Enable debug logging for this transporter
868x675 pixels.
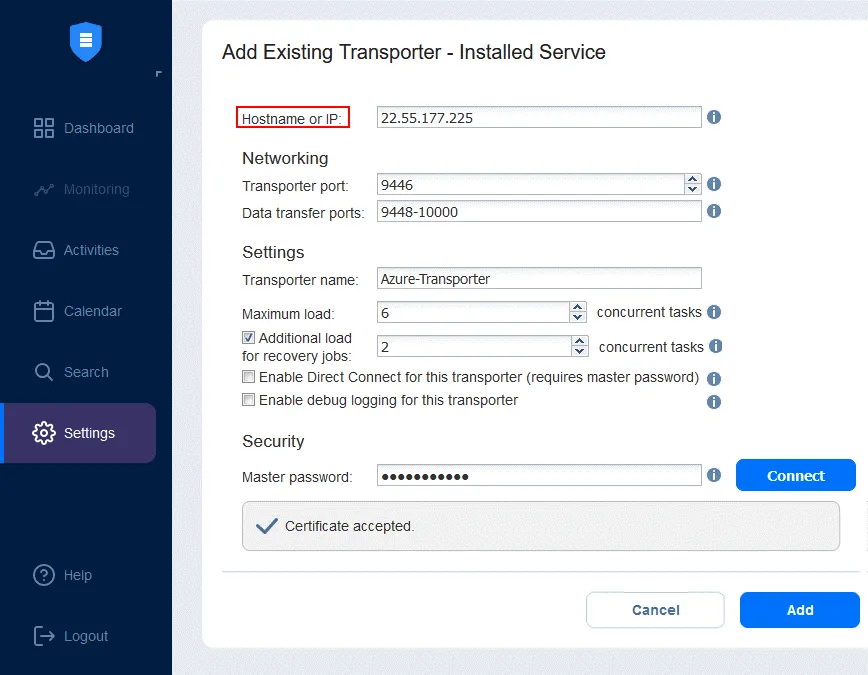click(249, 400)
